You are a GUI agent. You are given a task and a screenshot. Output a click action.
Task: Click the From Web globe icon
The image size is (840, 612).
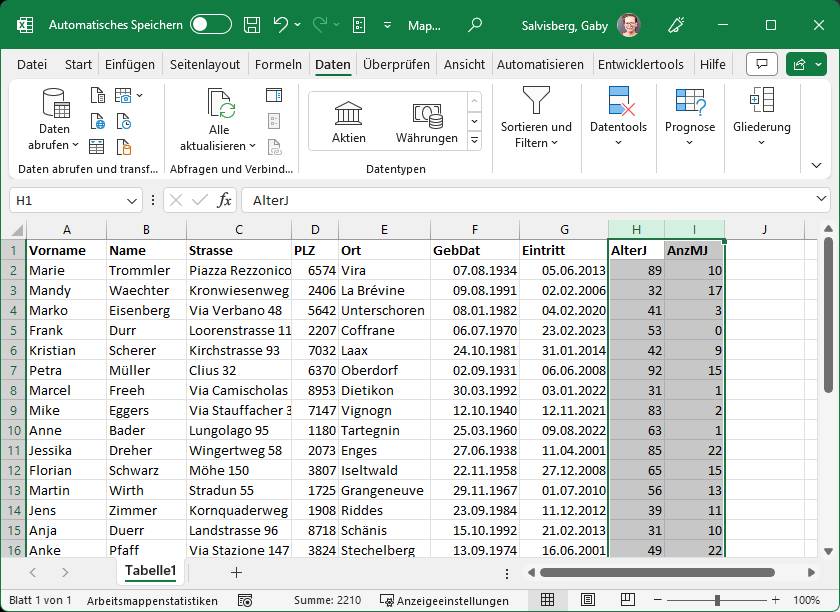[x=97, y=121]
